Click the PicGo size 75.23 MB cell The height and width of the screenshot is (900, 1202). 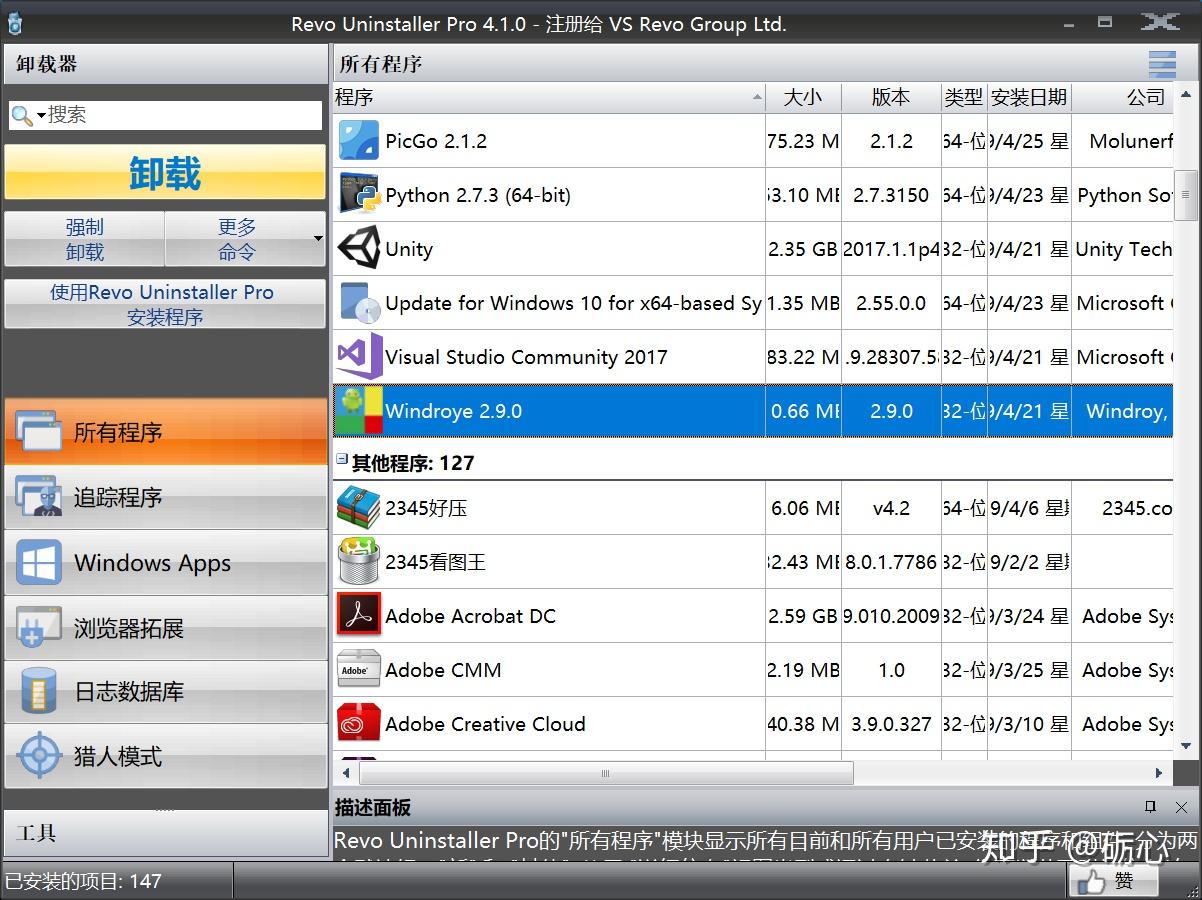point(802,141)
